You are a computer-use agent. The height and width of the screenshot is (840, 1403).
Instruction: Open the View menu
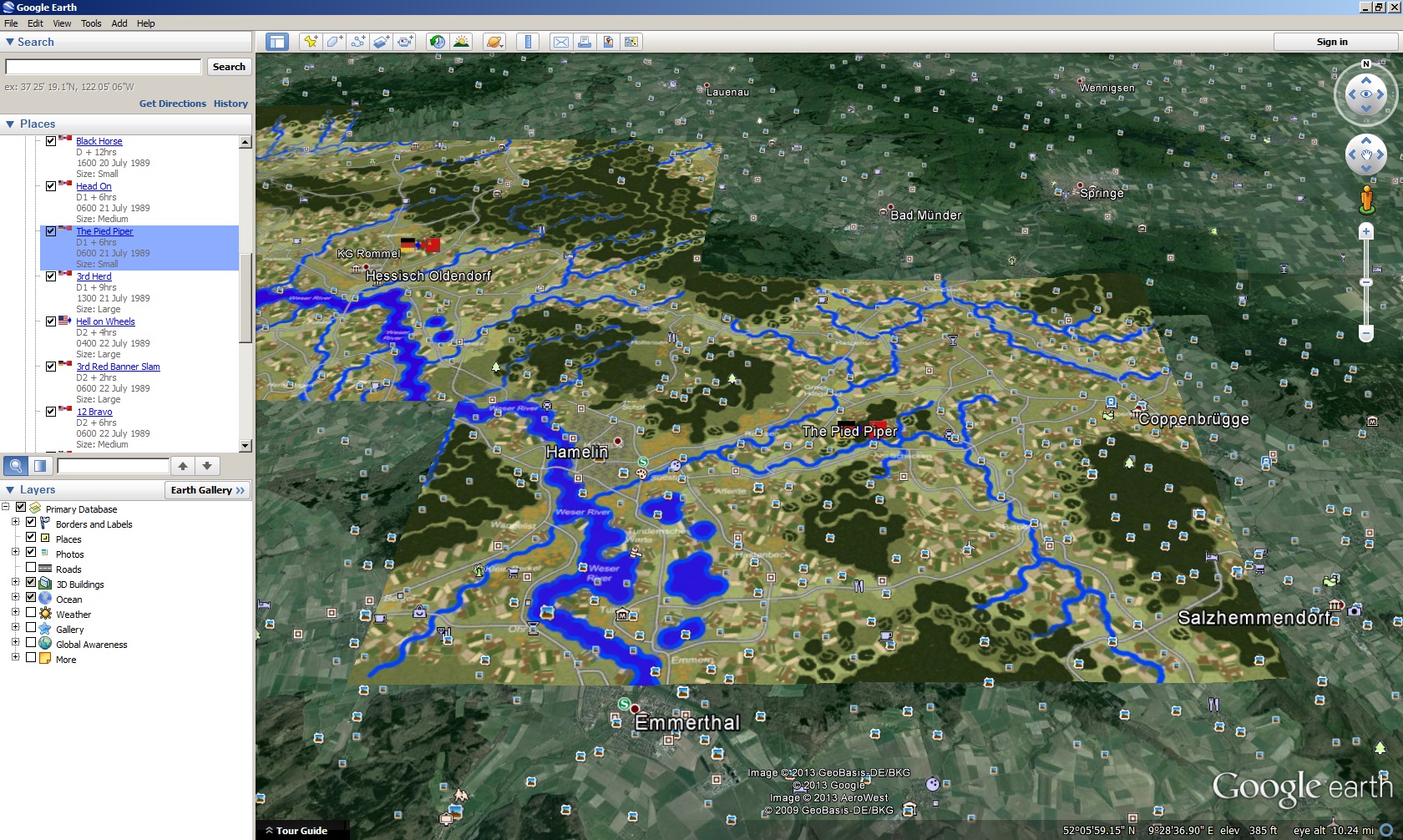click(63, 23)
